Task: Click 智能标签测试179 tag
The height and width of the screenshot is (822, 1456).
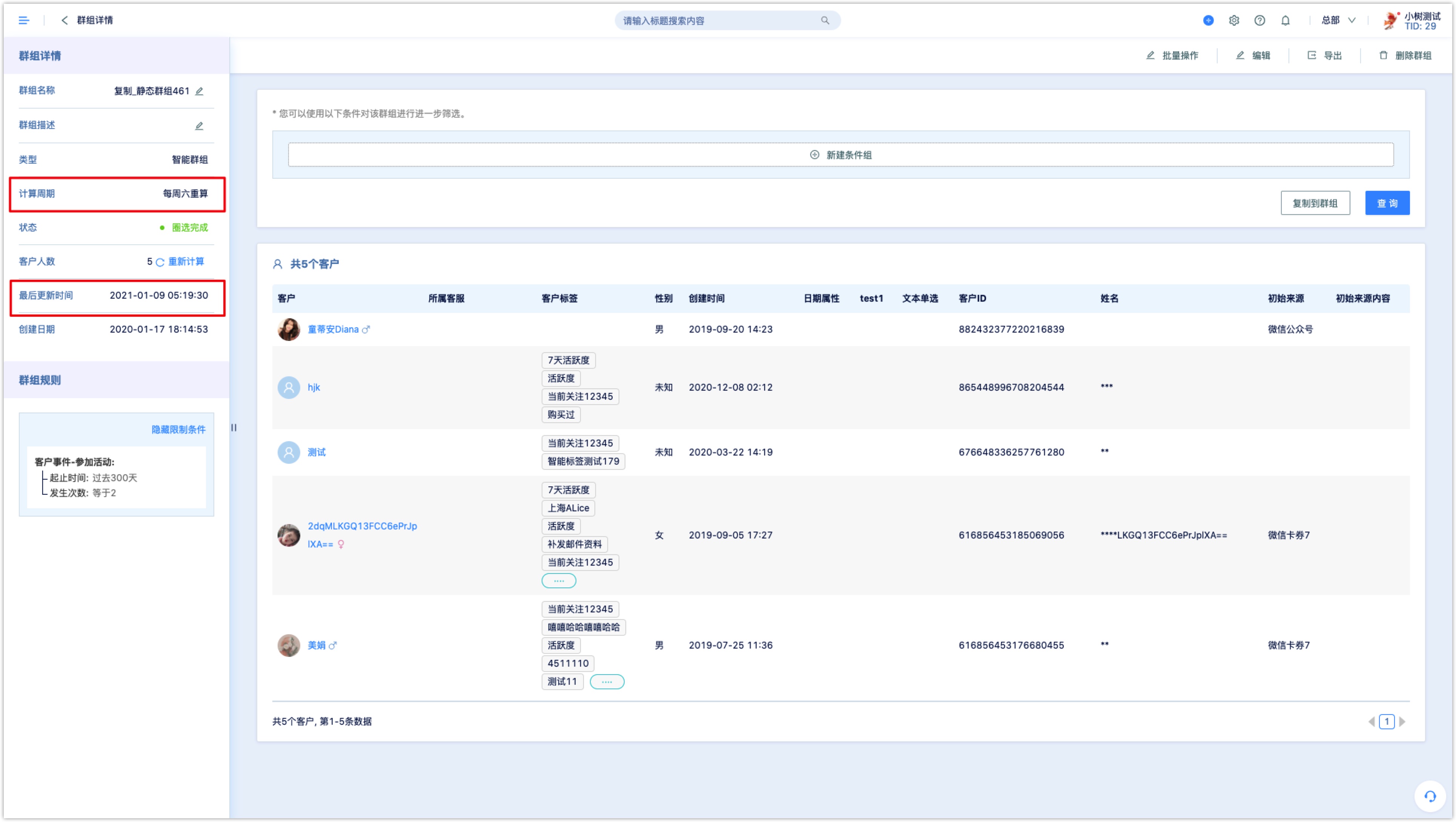Action: pos(583,462)
